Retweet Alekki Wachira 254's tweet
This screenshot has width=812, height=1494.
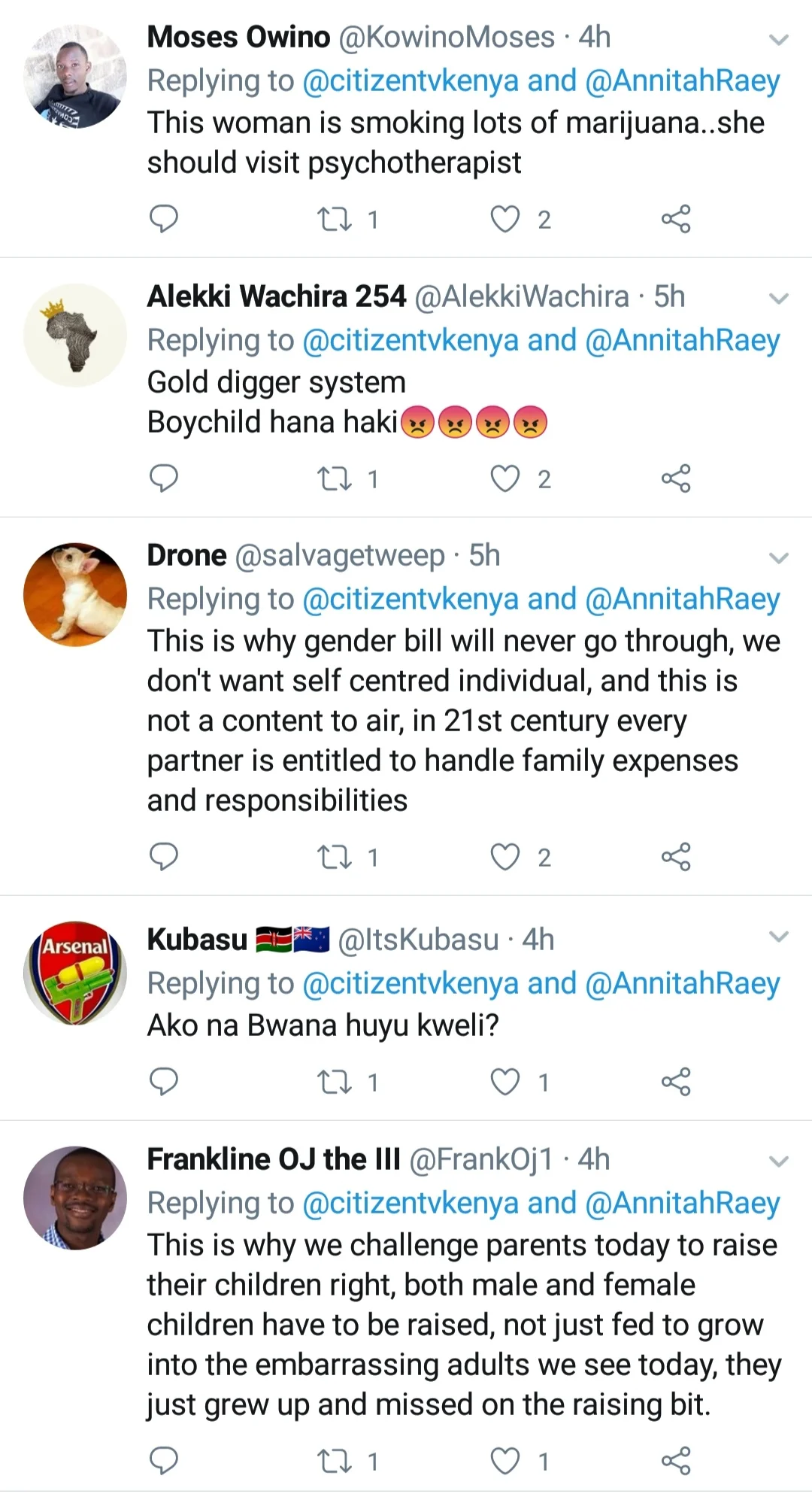pyautogui.click(x=335, y=478)
